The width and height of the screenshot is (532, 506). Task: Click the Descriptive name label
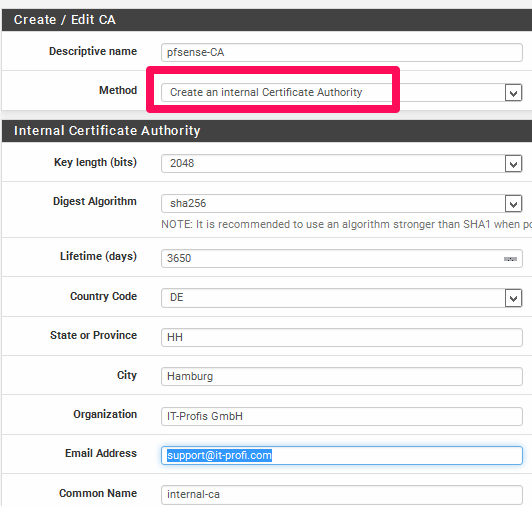click(x=93, y=51)
